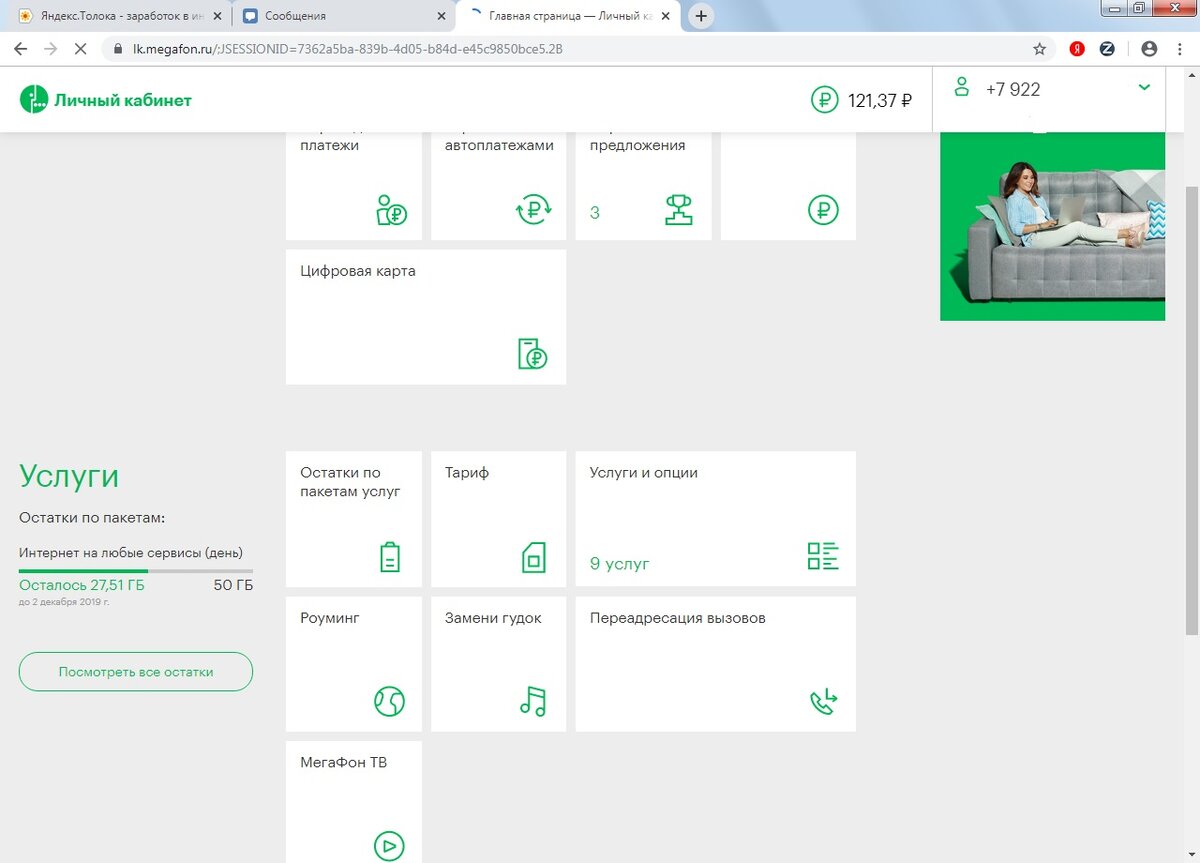
Task: Click the browser forward arrow
Action: click(x=50, y=48)
